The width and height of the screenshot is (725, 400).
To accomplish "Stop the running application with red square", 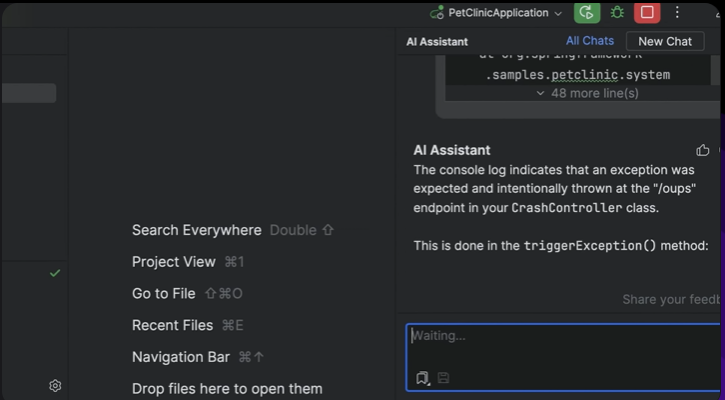I will (x=647, y=12).
